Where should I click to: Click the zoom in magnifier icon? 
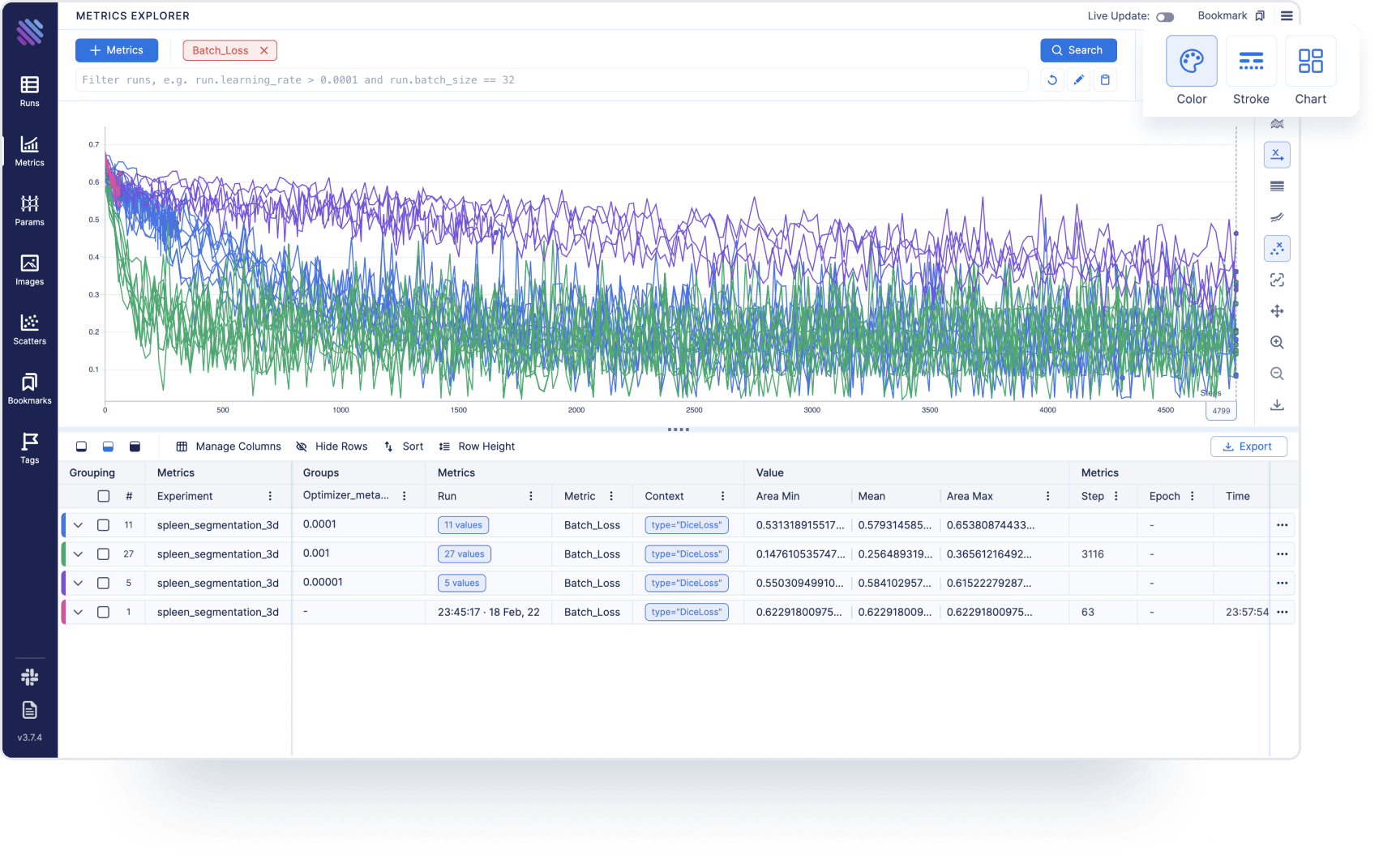1277,343
